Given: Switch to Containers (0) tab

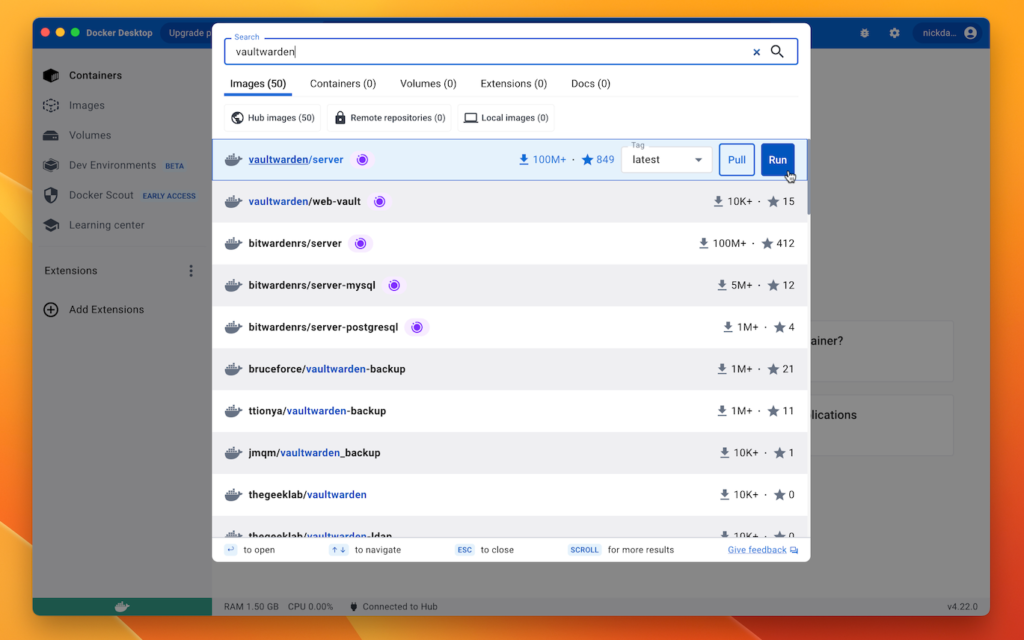Looking at the screenshot, I should [x=343, y=84].
